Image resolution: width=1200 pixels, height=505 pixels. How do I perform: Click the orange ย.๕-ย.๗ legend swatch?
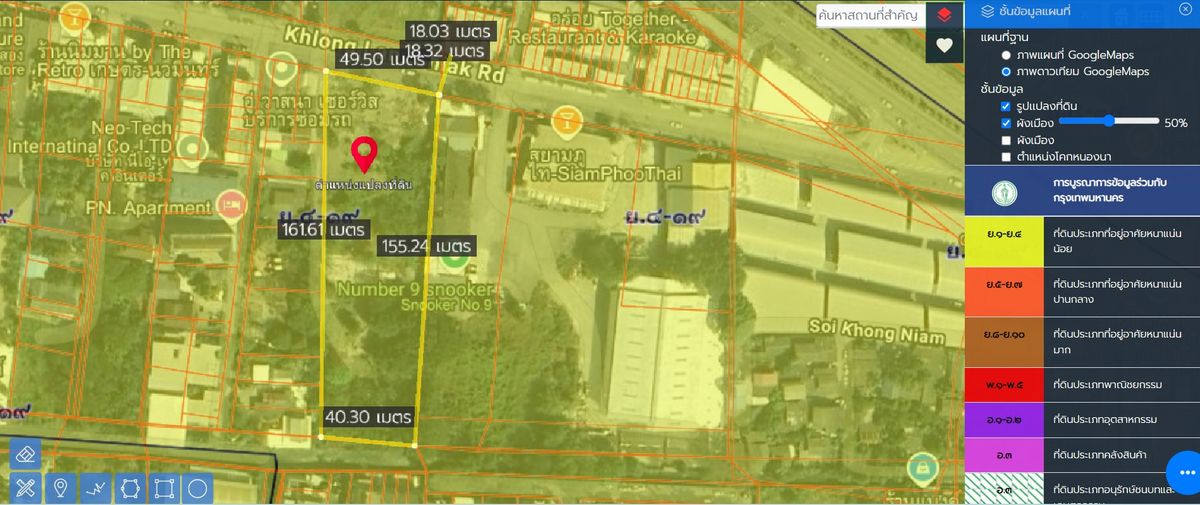[1004, 291]
